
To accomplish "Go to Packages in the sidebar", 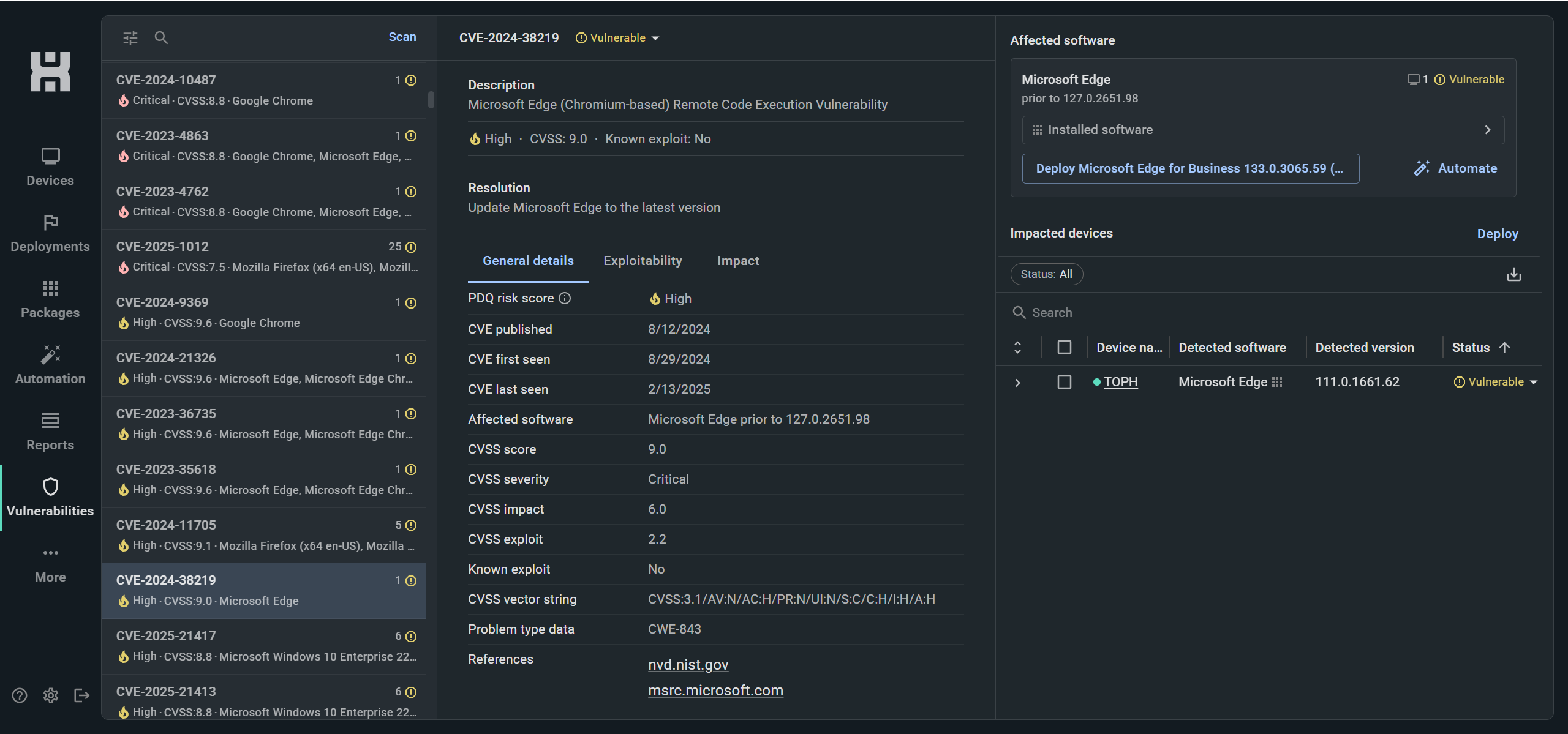I will tap(50, 299).
